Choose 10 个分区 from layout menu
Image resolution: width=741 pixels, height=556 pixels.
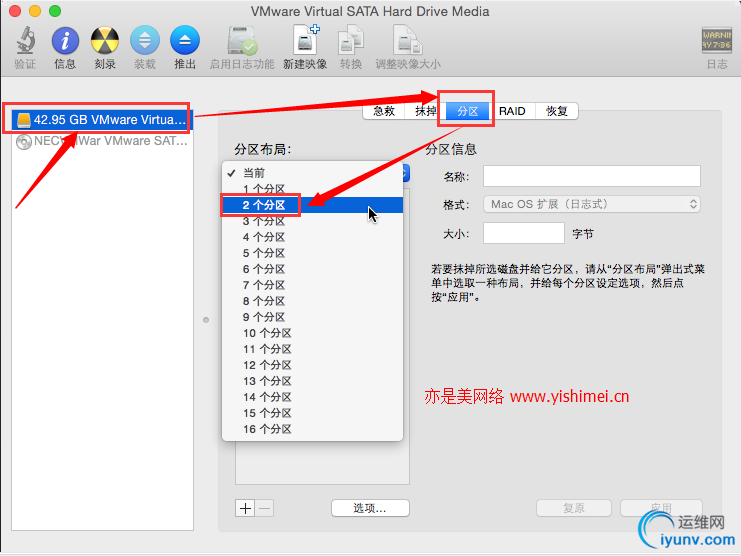click(312, 334)
